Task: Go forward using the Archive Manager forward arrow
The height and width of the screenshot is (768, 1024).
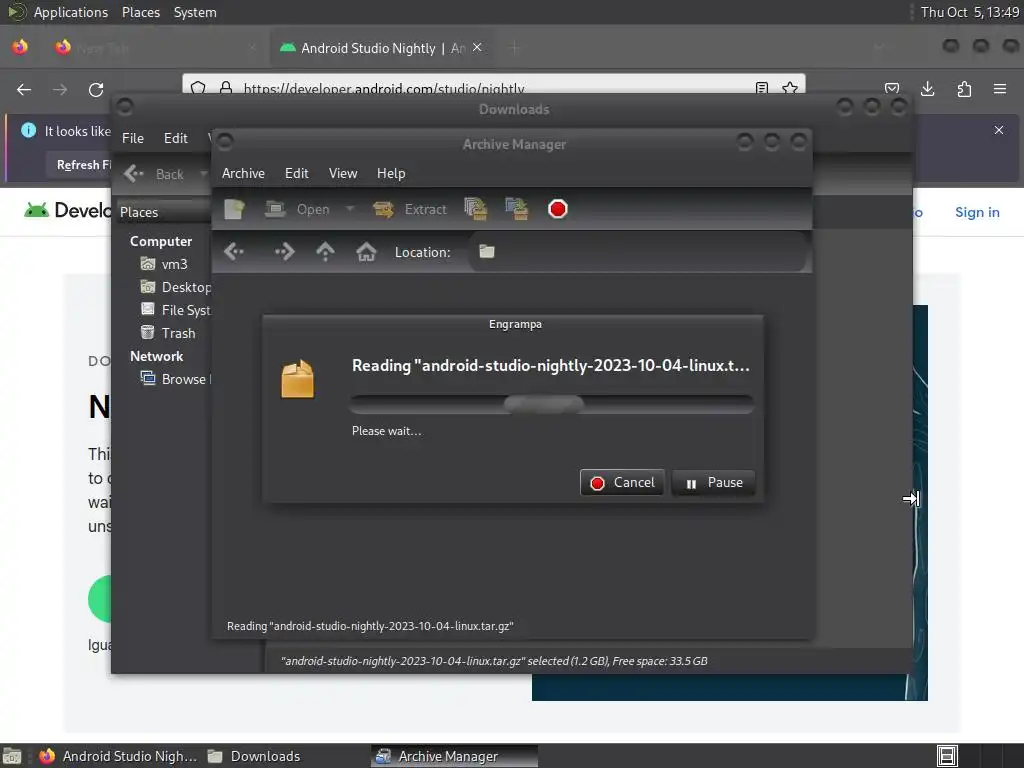Action: click(284, 251)
